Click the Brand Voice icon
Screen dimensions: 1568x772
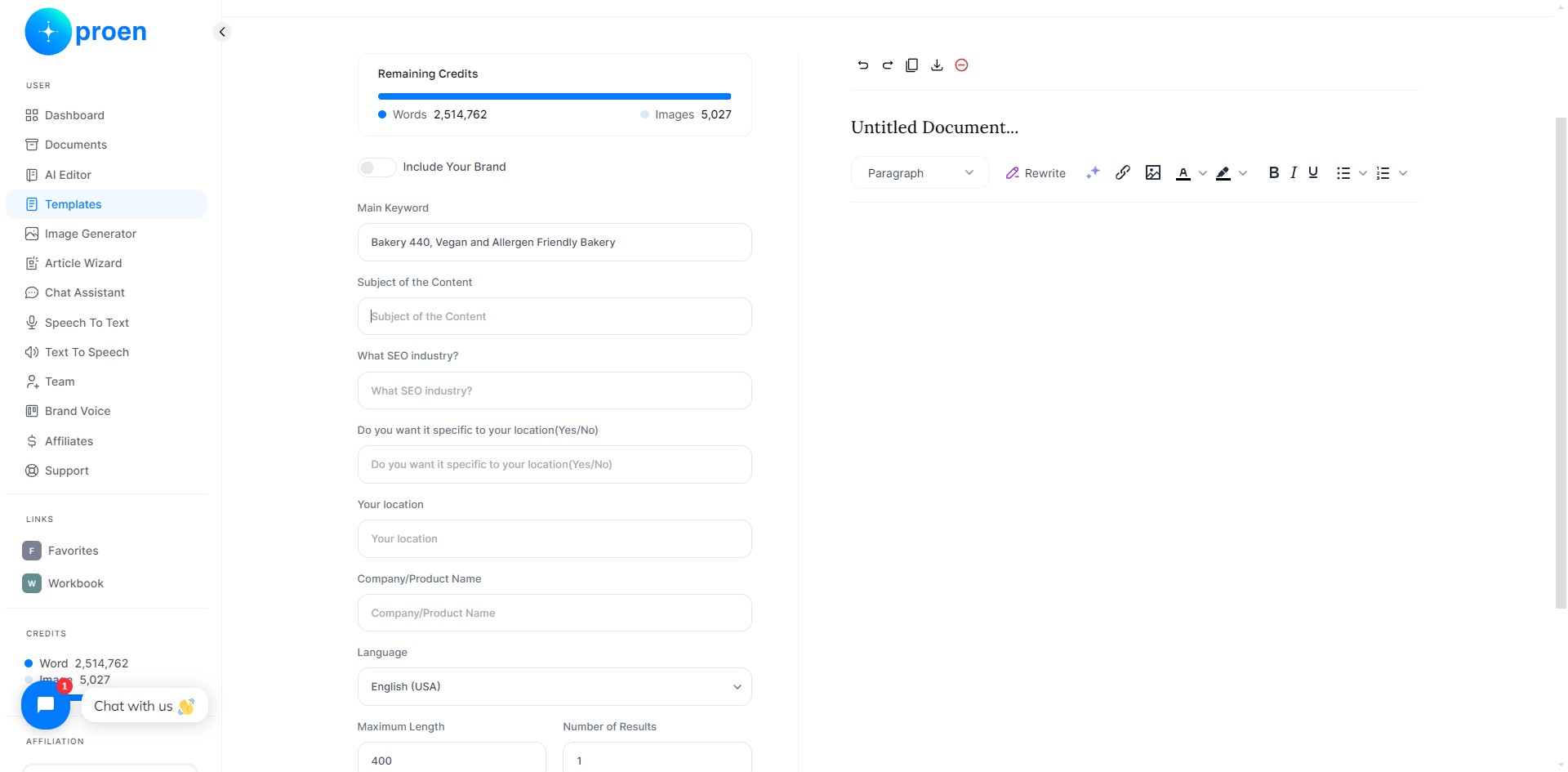pyautogui.click(x=32, y=411)
